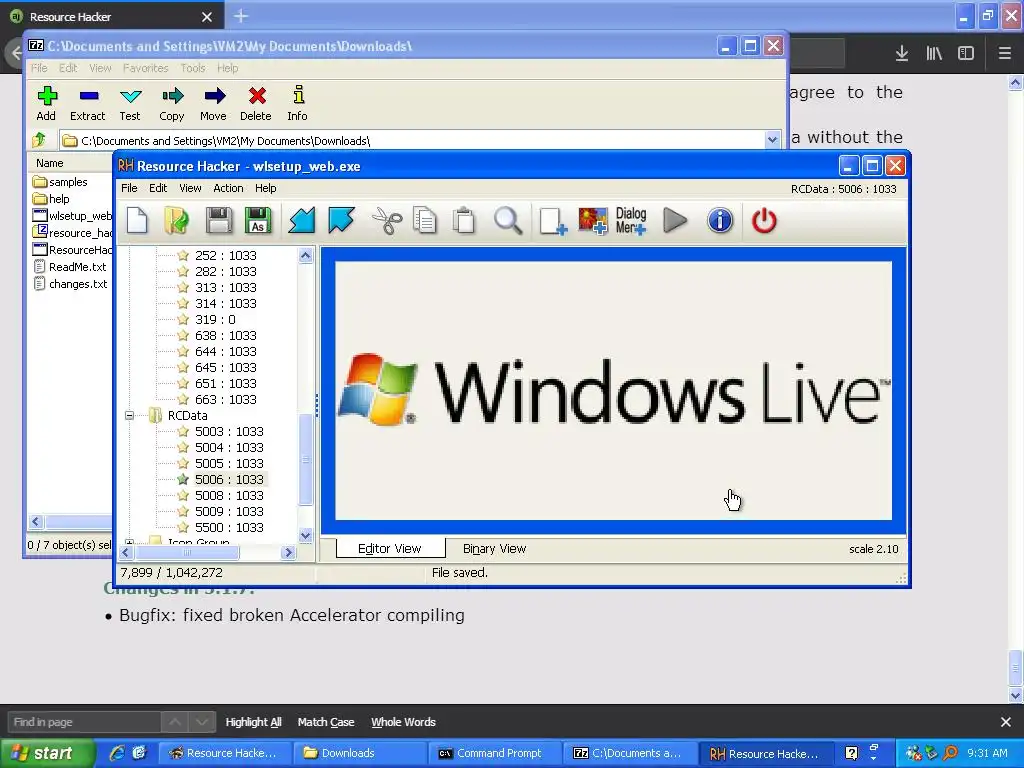Open the blue info icon in Resource Hacker
The image size is (1024, 768).
720,221
